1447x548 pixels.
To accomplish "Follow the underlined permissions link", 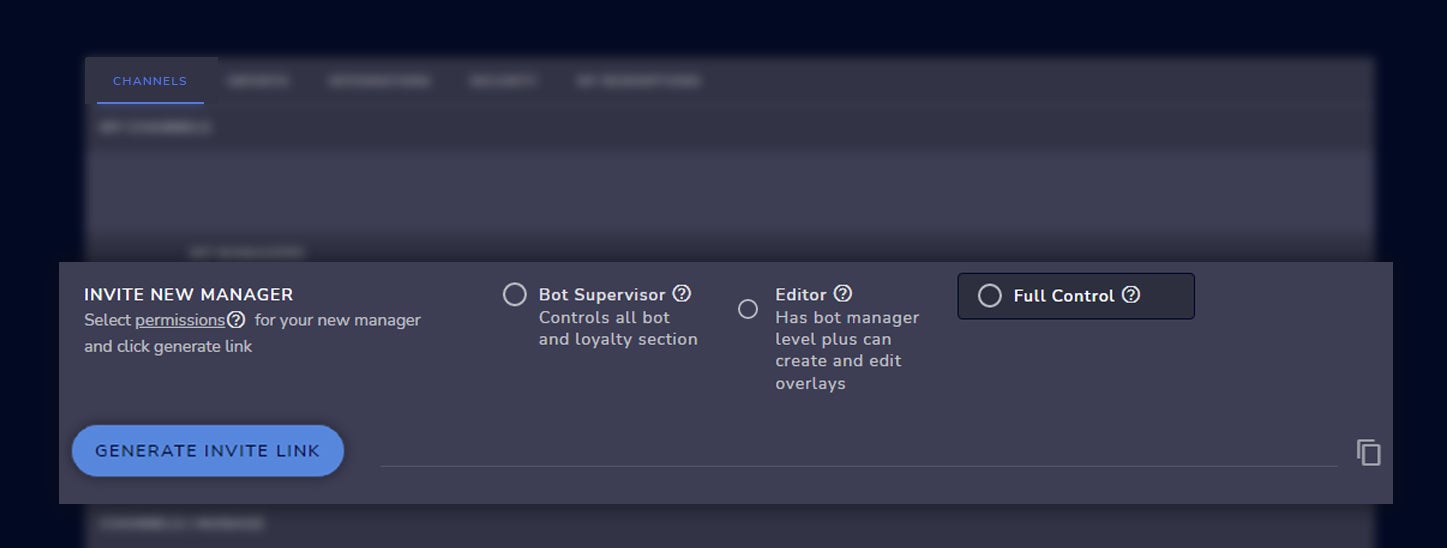I will pyautogui.click(x=180, y=320).
